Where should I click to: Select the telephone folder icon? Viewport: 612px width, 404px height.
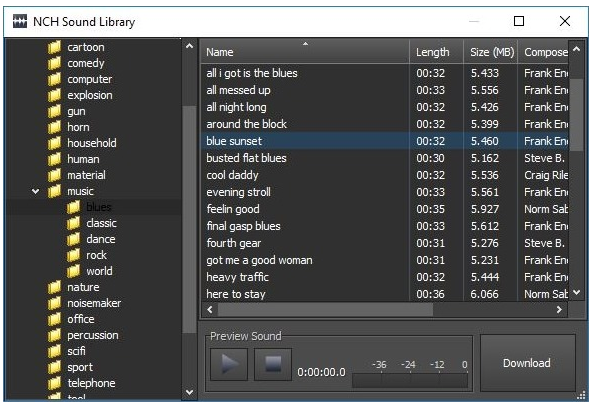pos(54,383)
